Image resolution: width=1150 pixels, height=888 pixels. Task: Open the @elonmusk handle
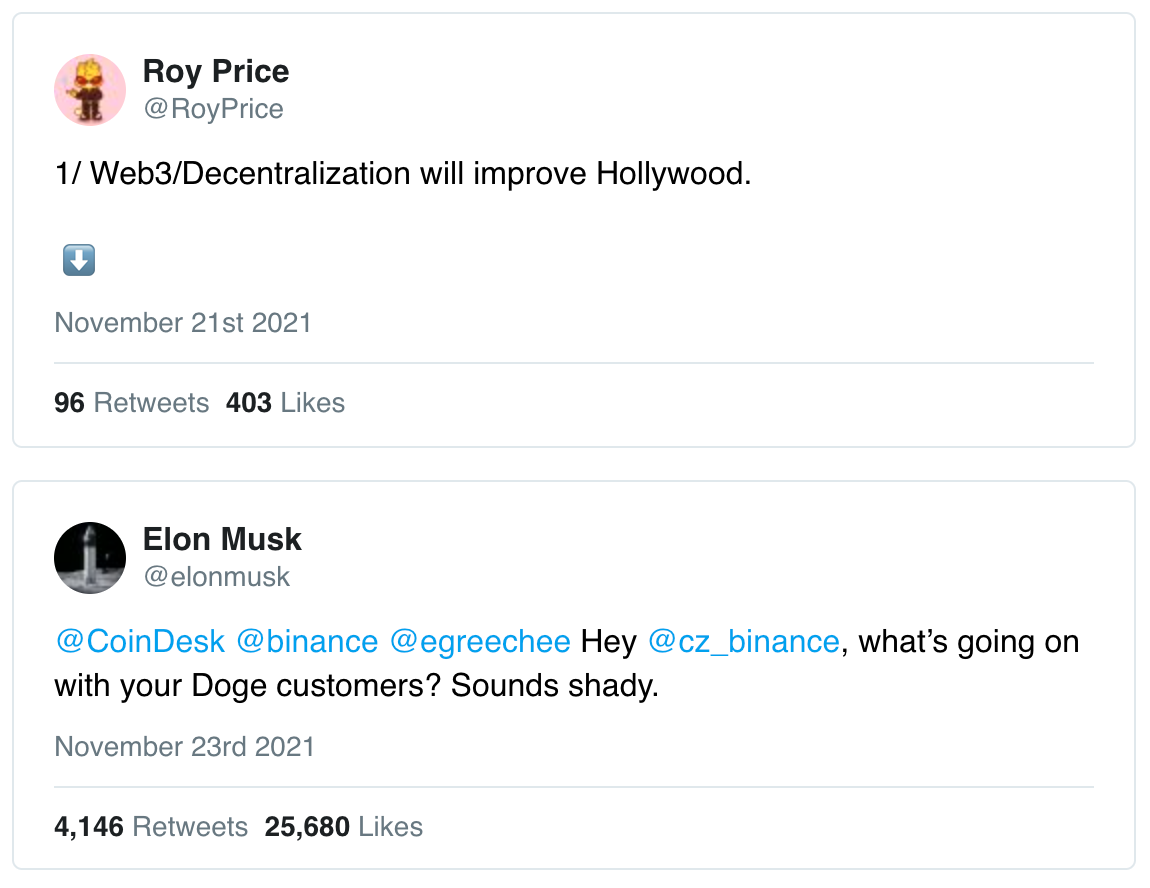click(217, 576)
